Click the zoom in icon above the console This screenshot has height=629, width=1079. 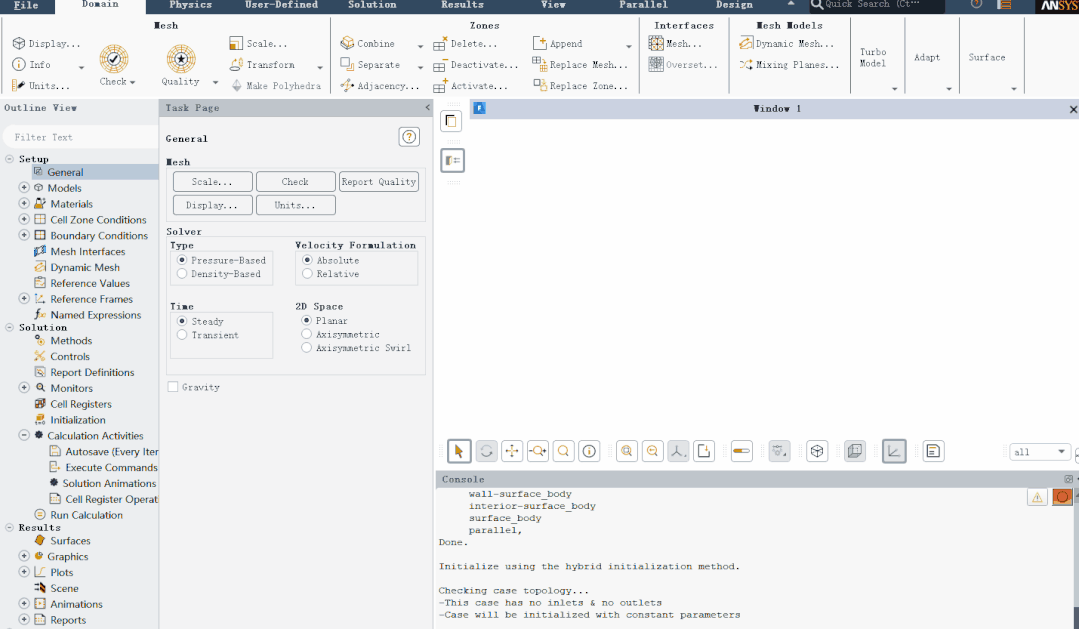tap(627, 451)
